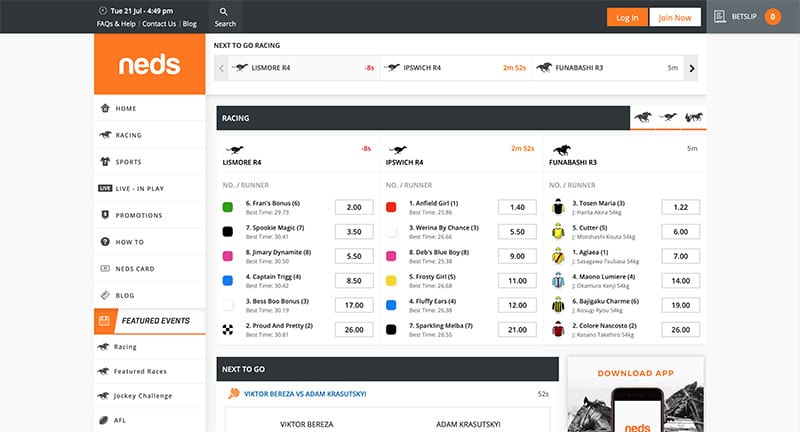
Task: Select Bess Boo Bonus odds 17.00
Action: 354,305
